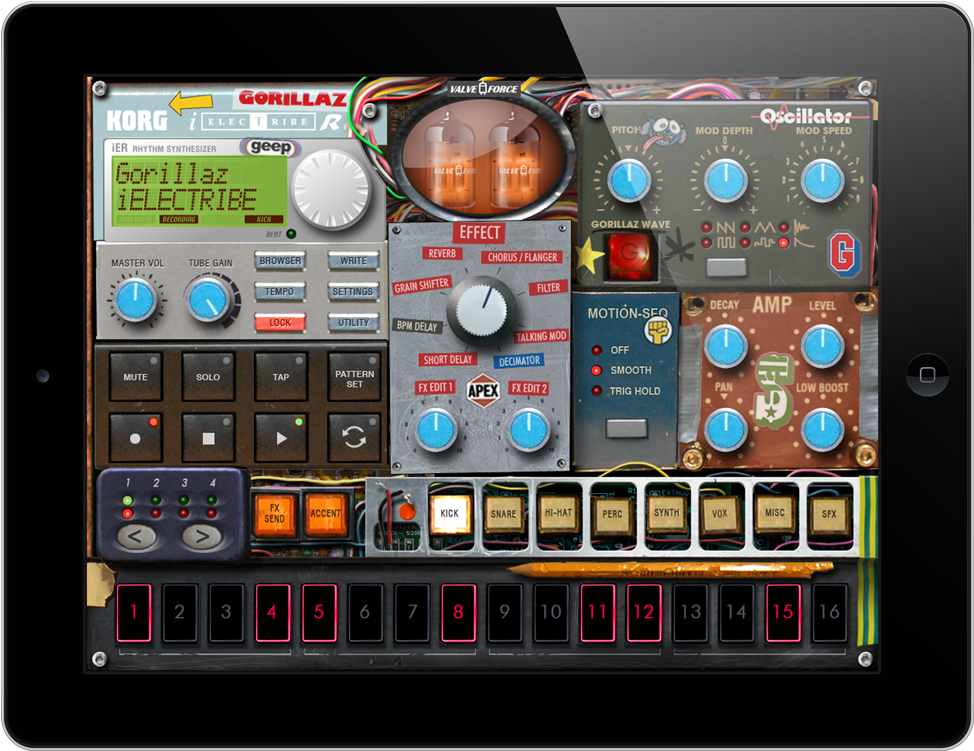
Task: Toggle step 1 in the sequencer
Action: [134, 612]
